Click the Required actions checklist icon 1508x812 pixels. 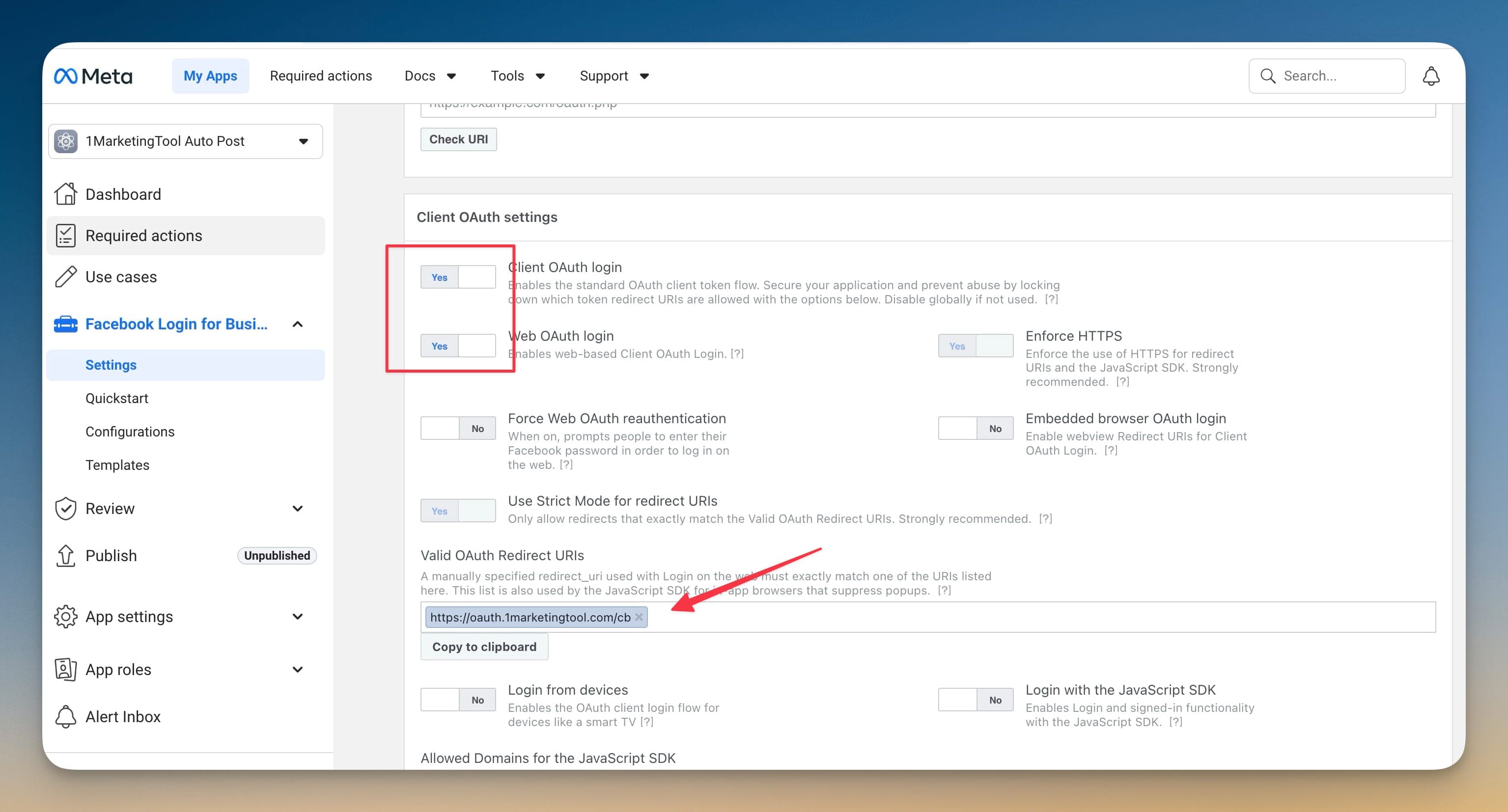65,235
